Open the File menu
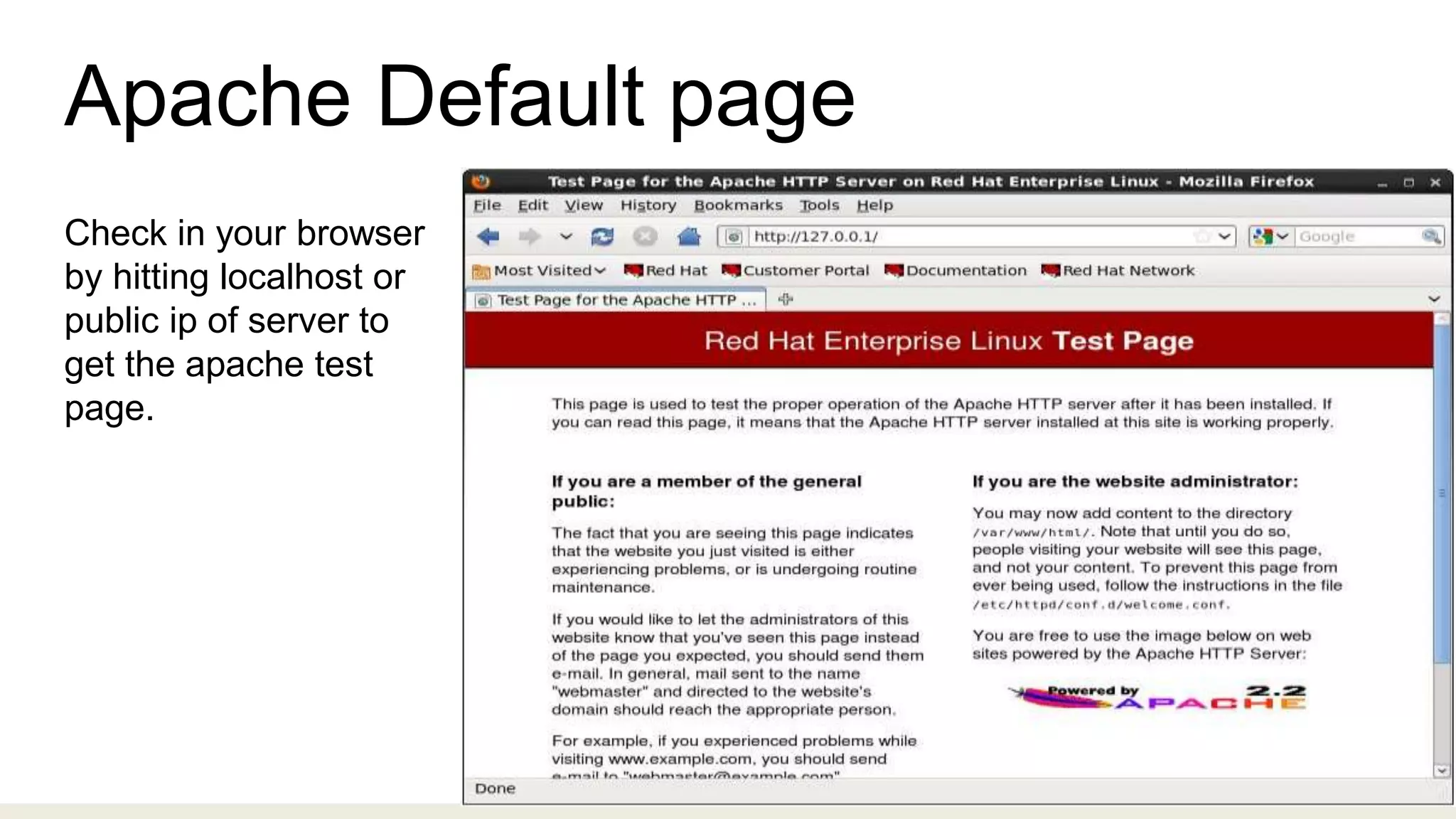 [x=487, y=205]
